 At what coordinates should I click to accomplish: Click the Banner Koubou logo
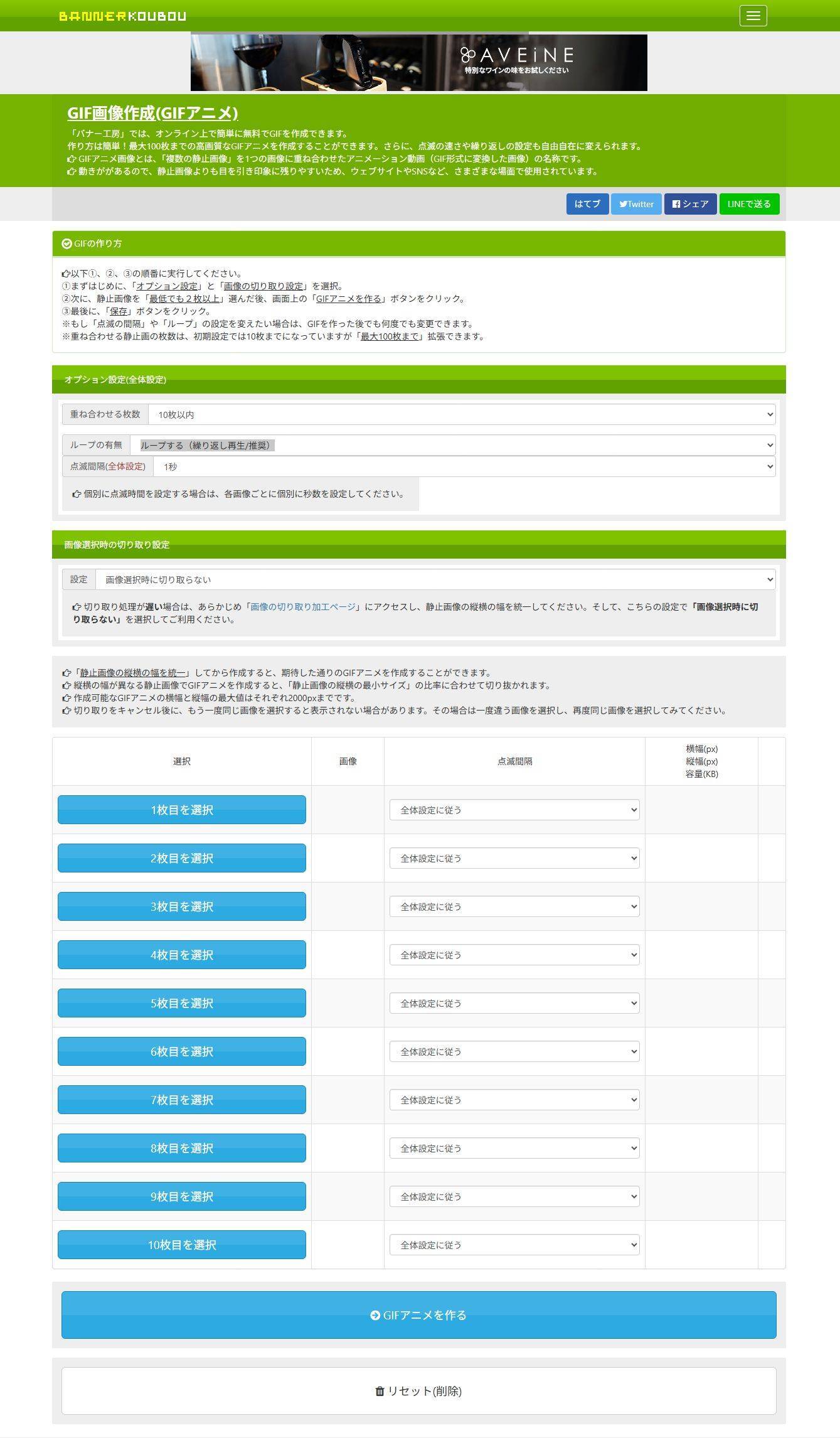click(x=122, y=16)
